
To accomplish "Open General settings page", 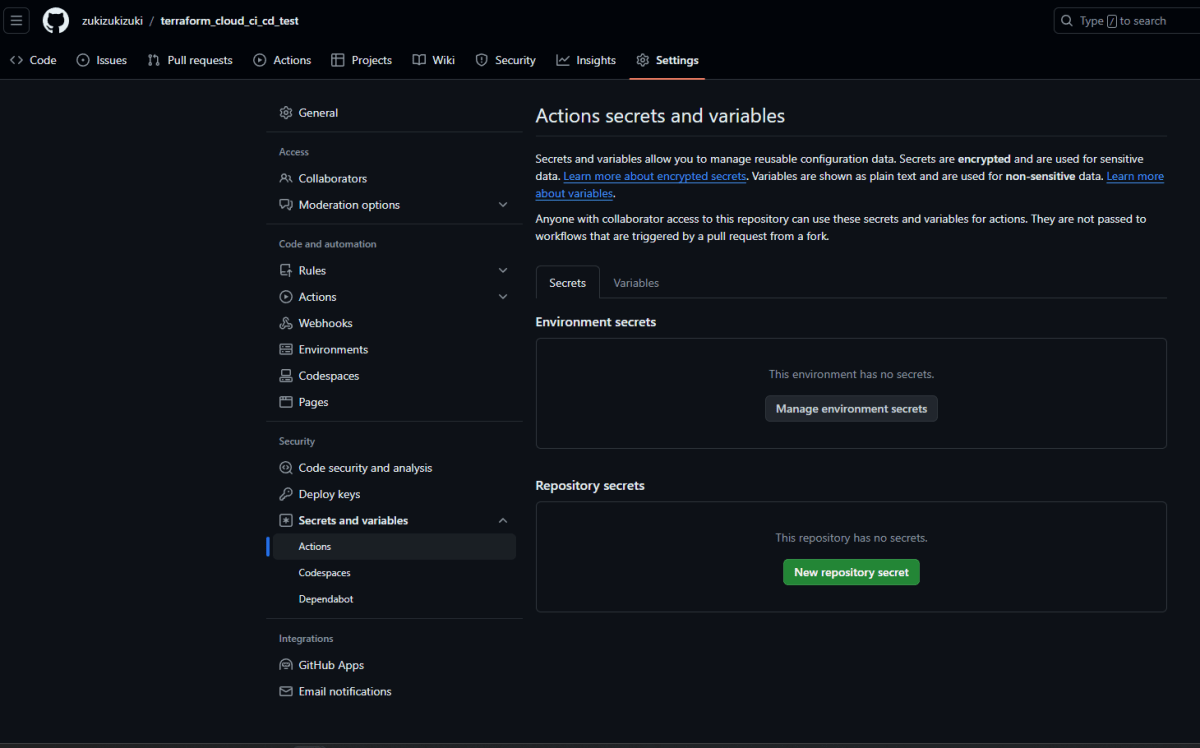I will point(394,113).
